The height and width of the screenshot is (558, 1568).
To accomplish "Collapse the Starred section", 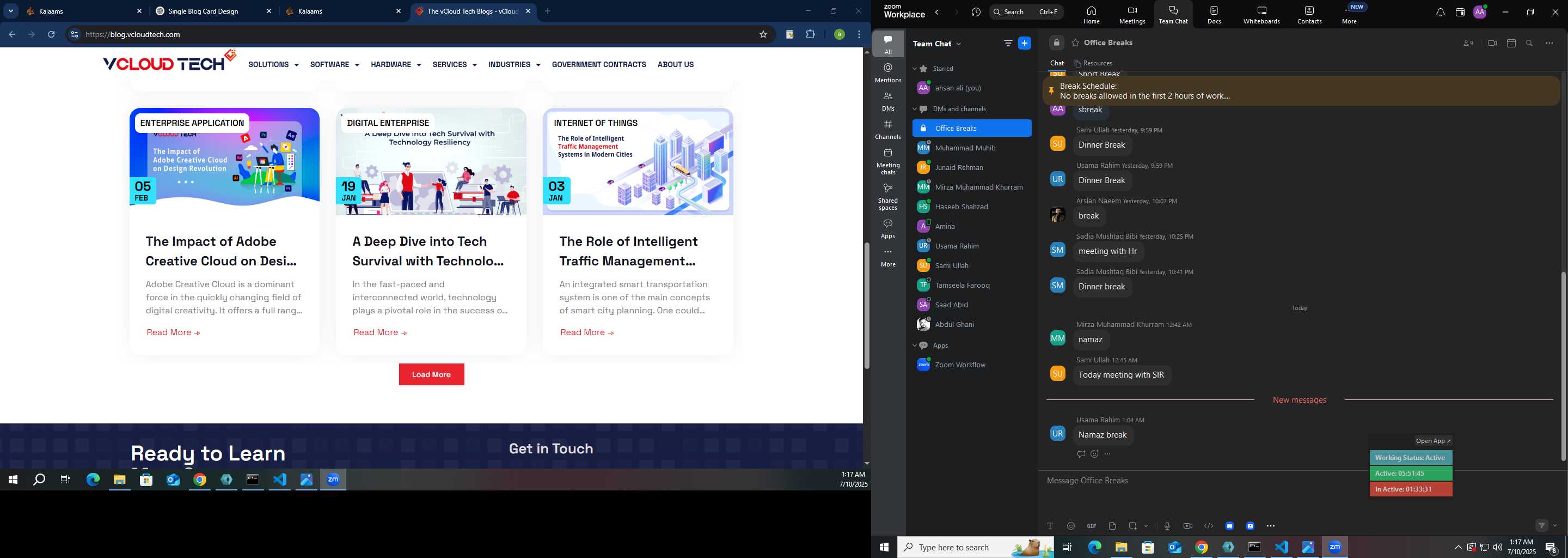I will (x=914, y=69).
